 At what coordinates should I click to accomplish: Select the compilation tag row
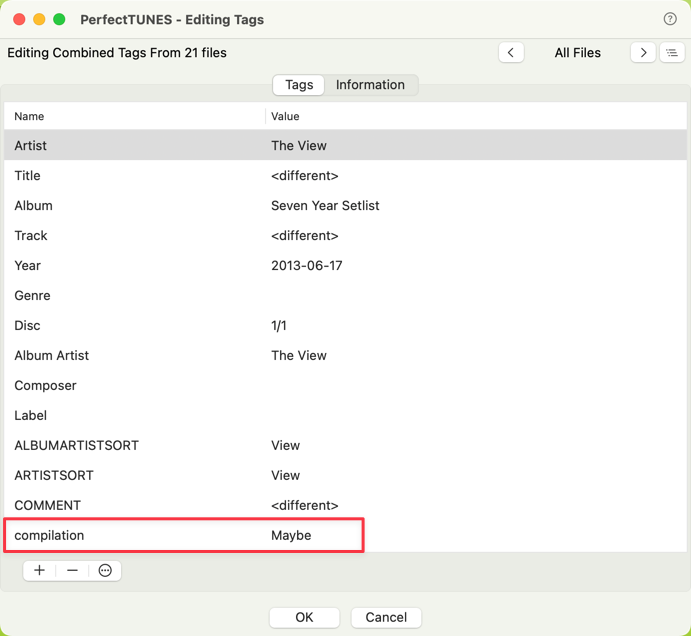(184, 535)
